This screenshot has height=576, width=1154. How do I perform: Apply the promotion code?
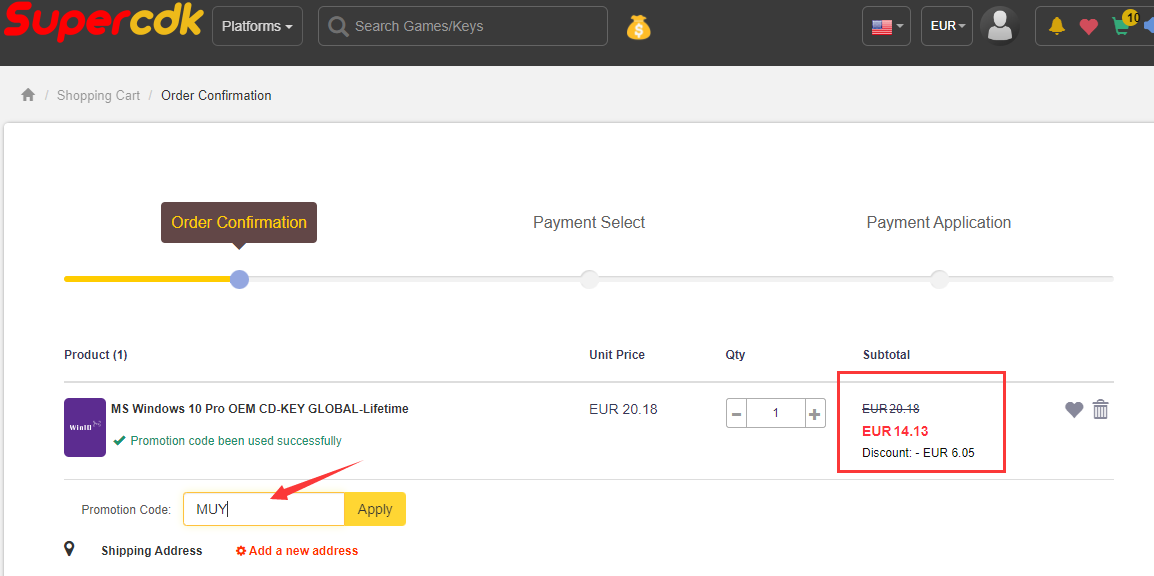tap(375, 509)
